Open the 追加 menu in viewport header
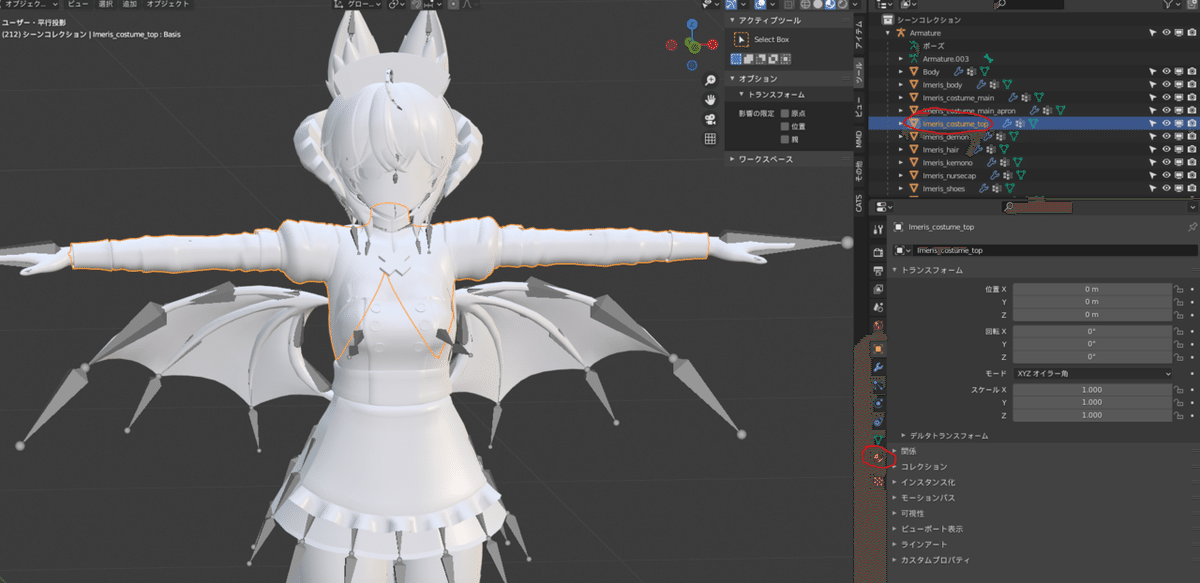 (130, 5)
